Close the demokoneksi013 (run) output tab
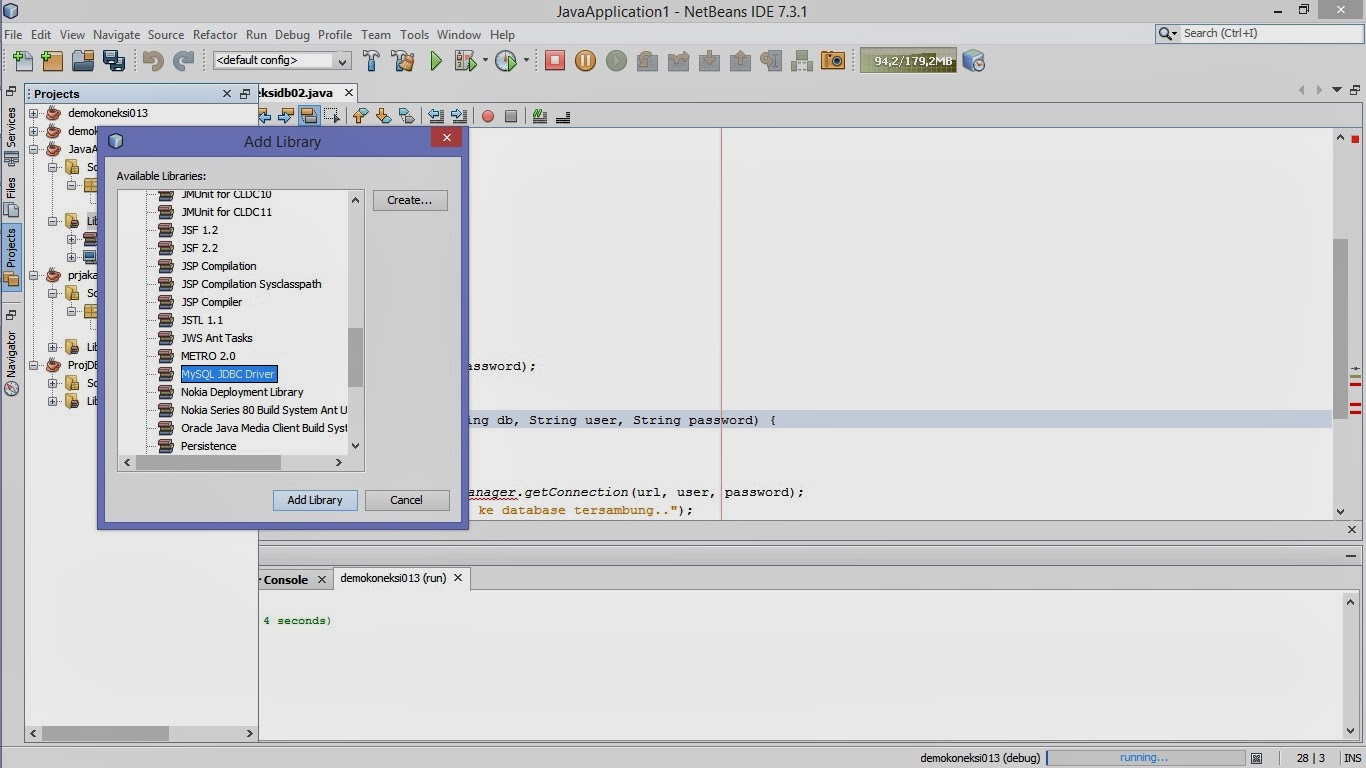This screenshot has height=768, width=1366. (458, 578)
